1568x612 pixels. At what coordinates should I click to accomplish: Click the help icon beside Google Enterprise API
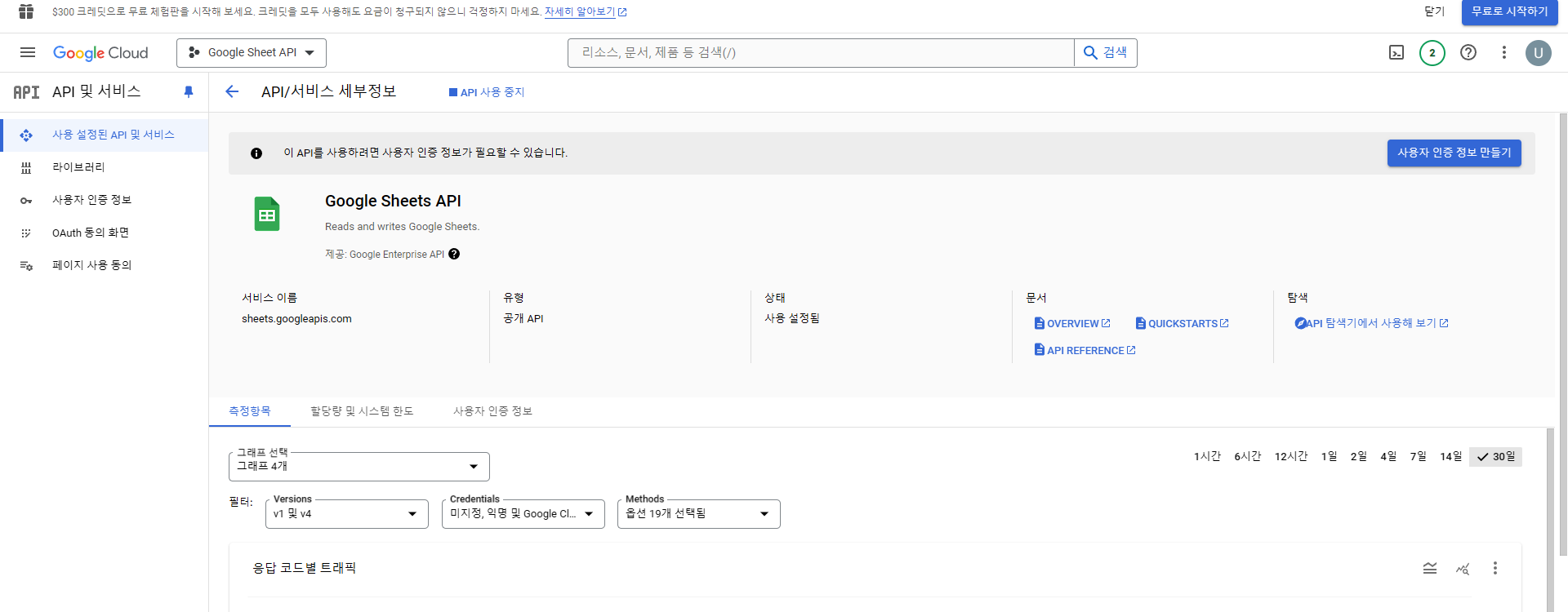pos(454,254)
